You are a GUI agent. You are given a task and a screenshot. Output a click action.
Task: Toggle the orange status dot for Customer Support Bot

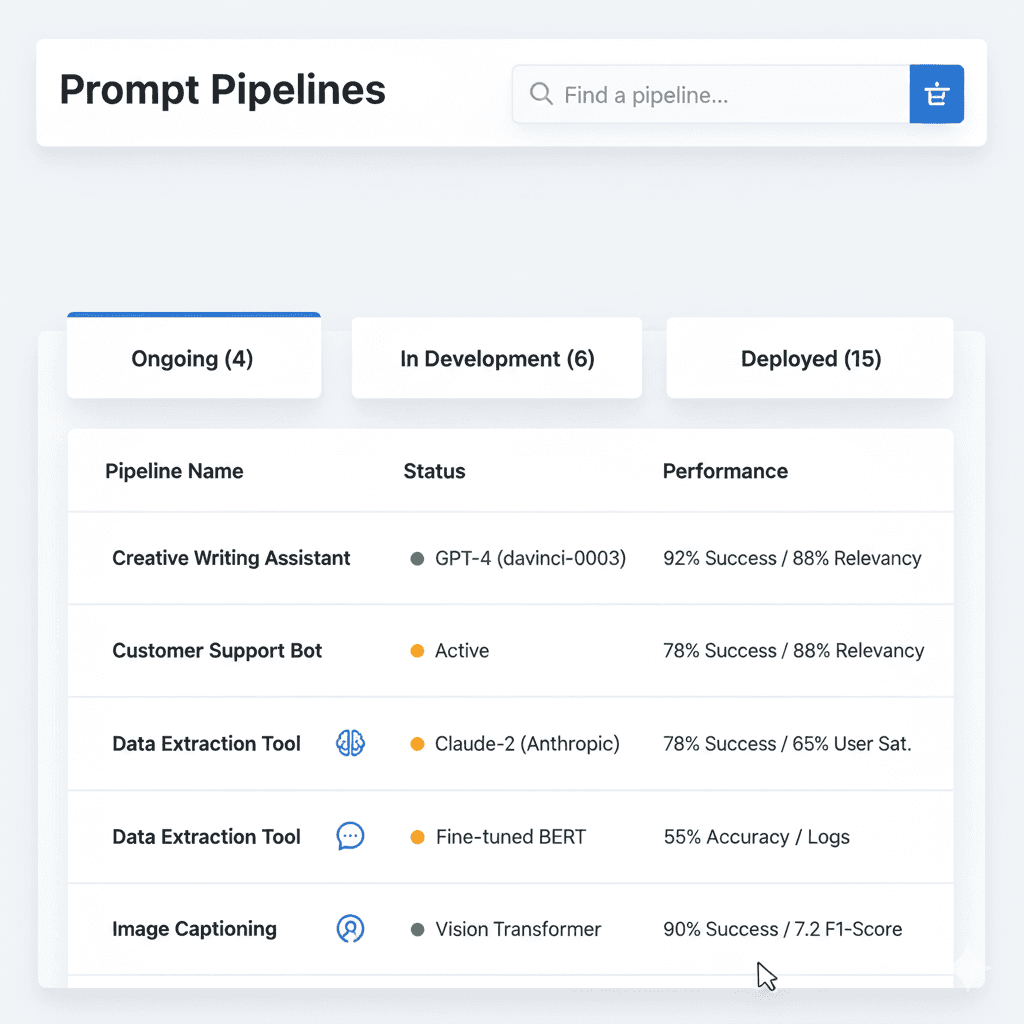coord(417,650)
